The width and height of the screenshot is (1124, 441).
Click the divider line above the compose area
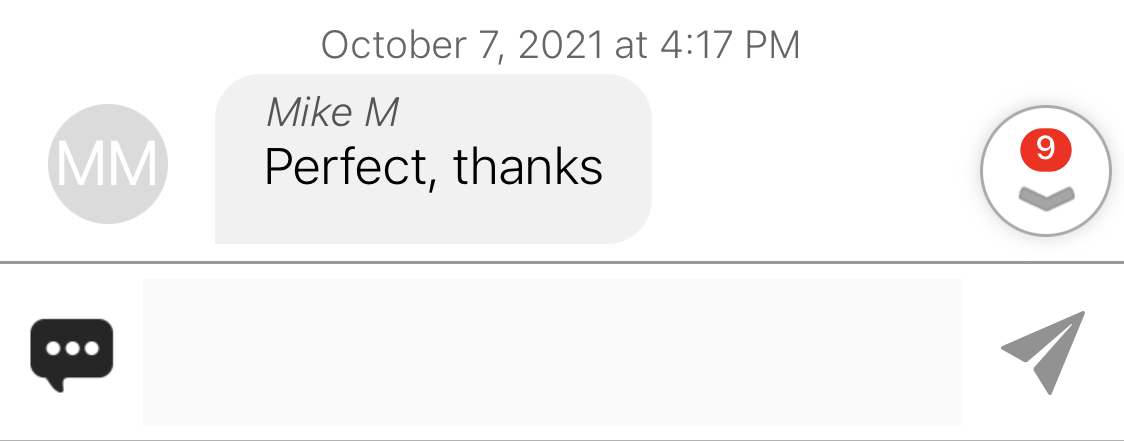click(x=562, y=262)
